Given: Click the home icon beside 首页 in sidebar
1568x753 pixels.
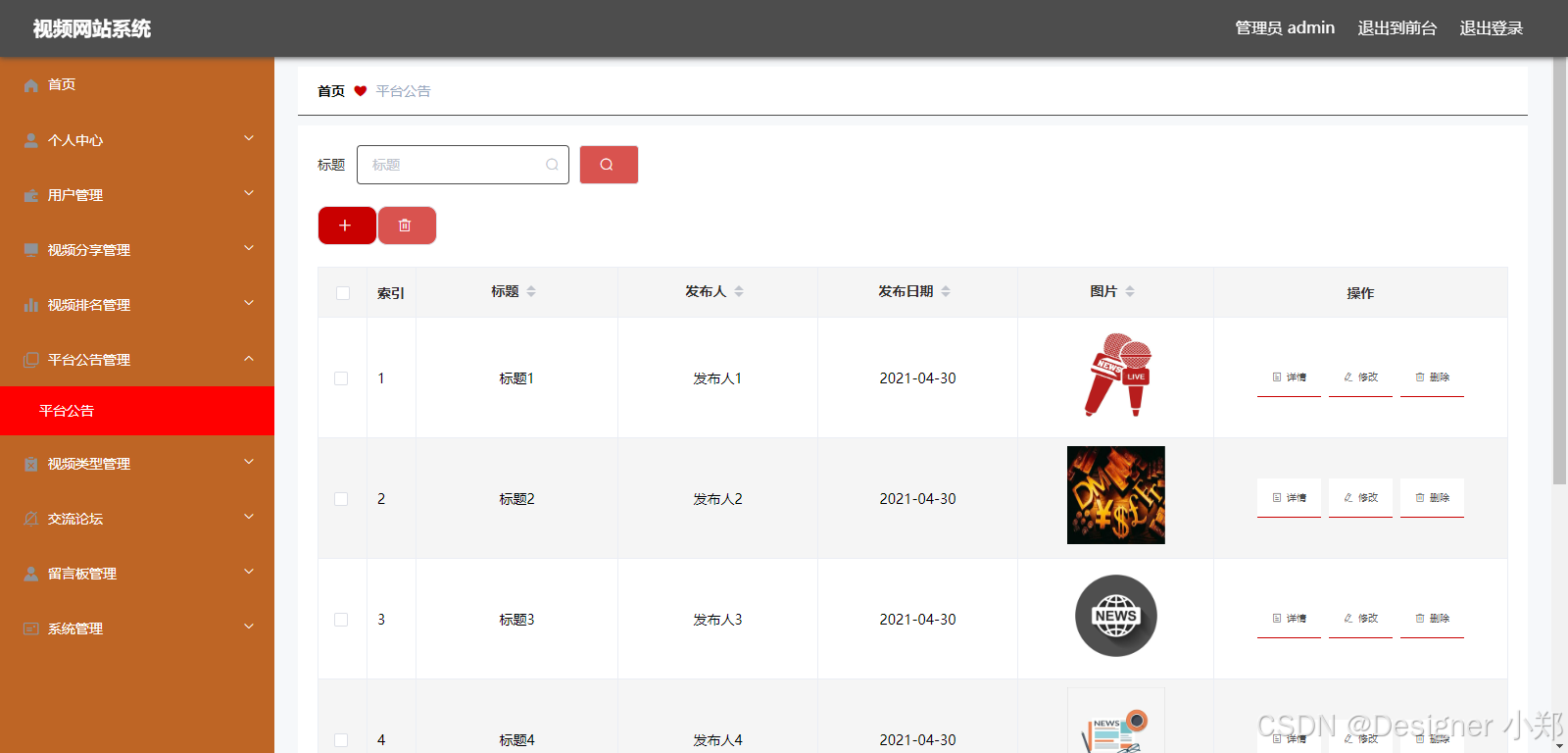Looking at the screenshot, I should [31, 85].
